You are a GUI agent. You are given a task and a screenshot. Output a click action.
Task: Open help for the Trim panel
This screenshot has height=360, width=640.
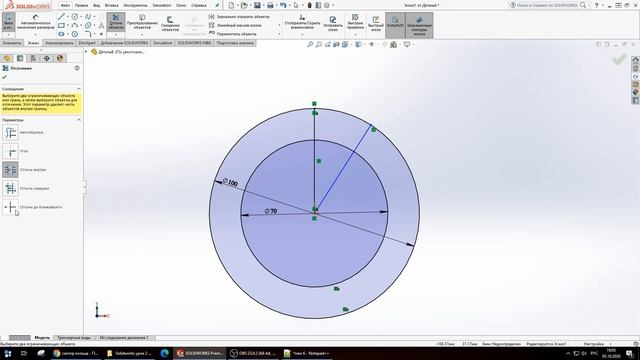[x=77, y=68]
